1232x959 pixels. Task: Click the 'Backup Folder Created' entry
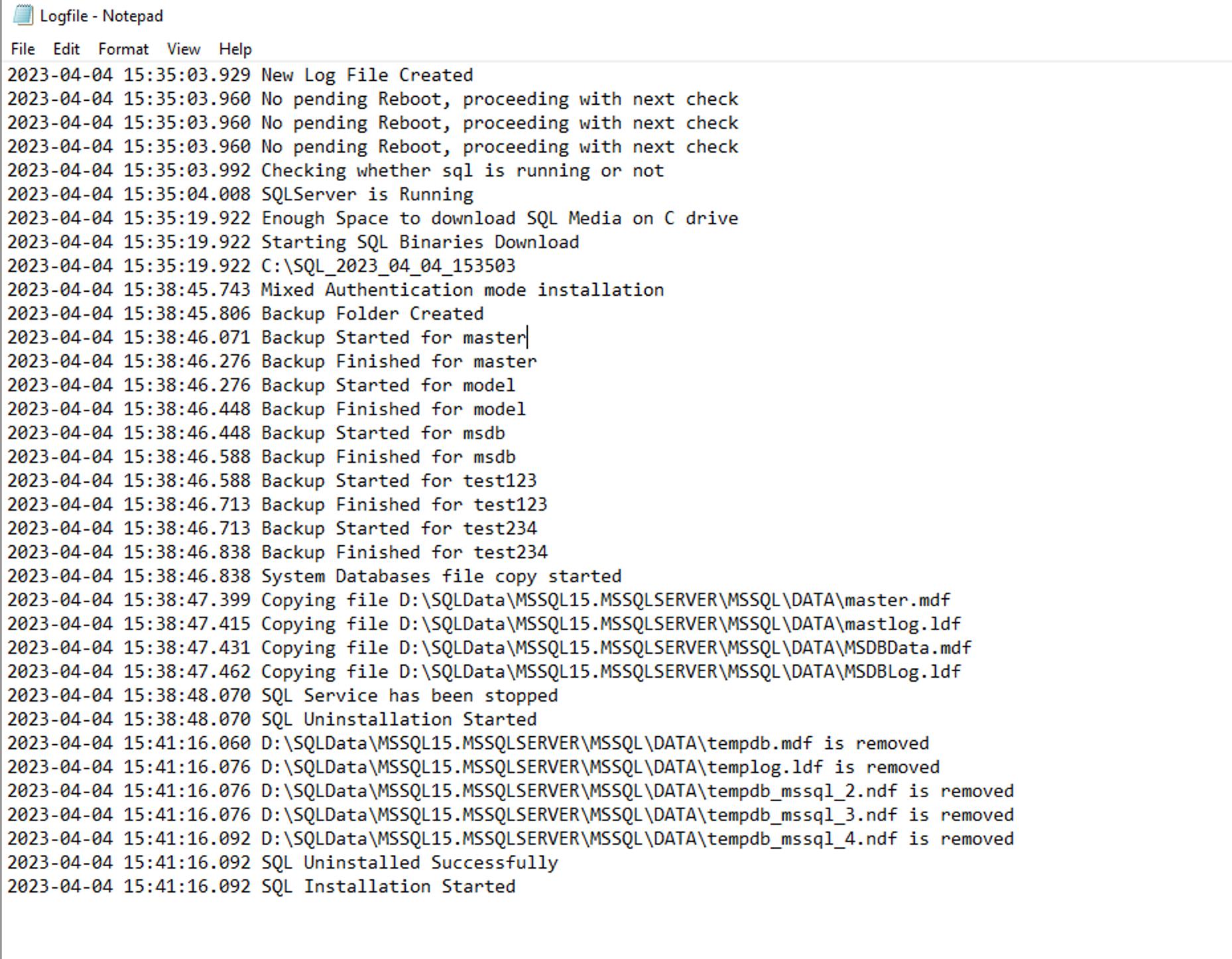tap(371, 313)
